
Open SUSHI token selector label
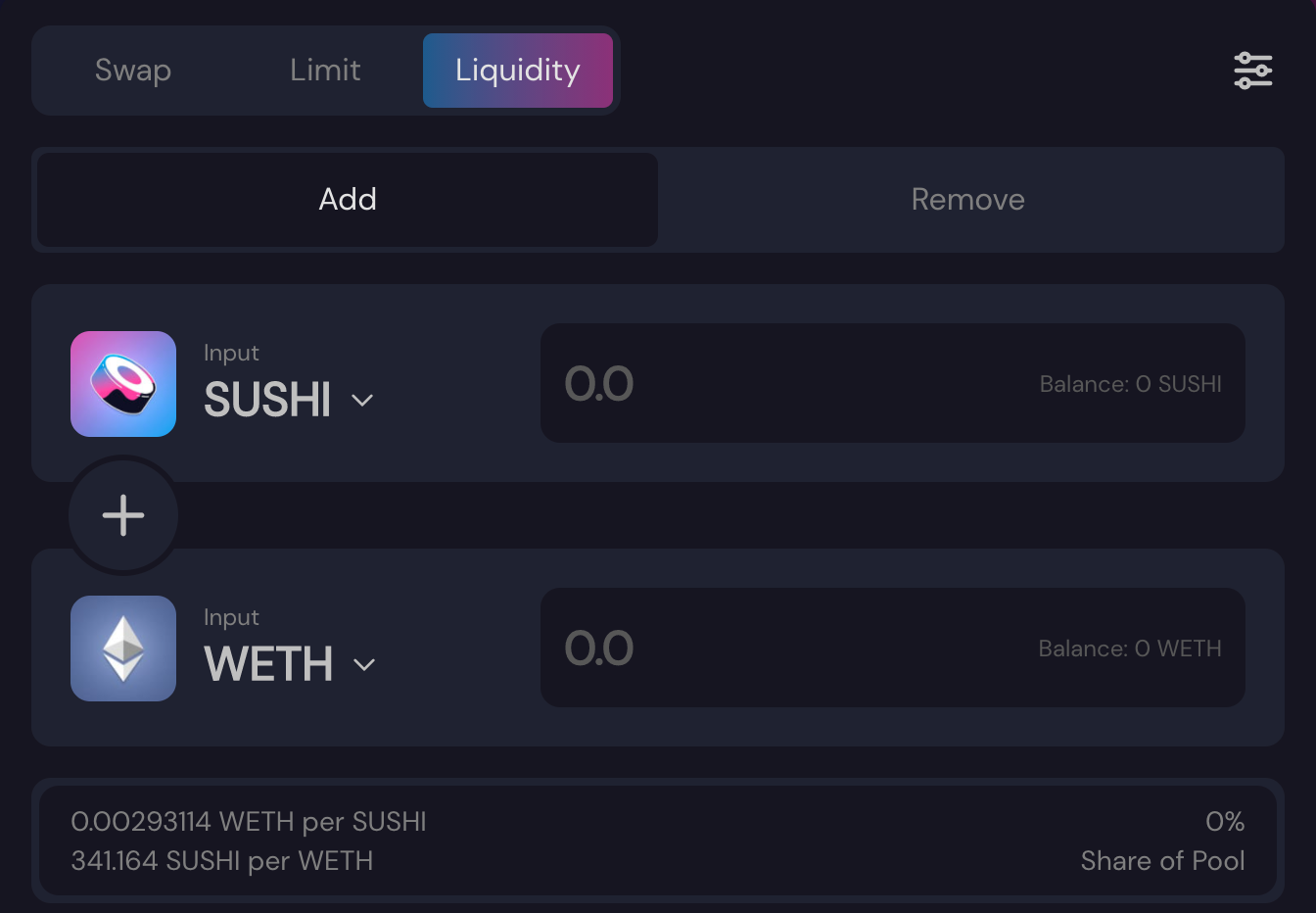[x=267, y=400]
